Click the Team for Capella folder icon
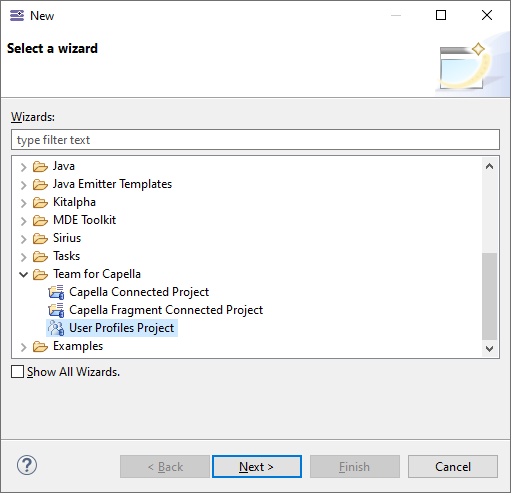 point(40,274)
